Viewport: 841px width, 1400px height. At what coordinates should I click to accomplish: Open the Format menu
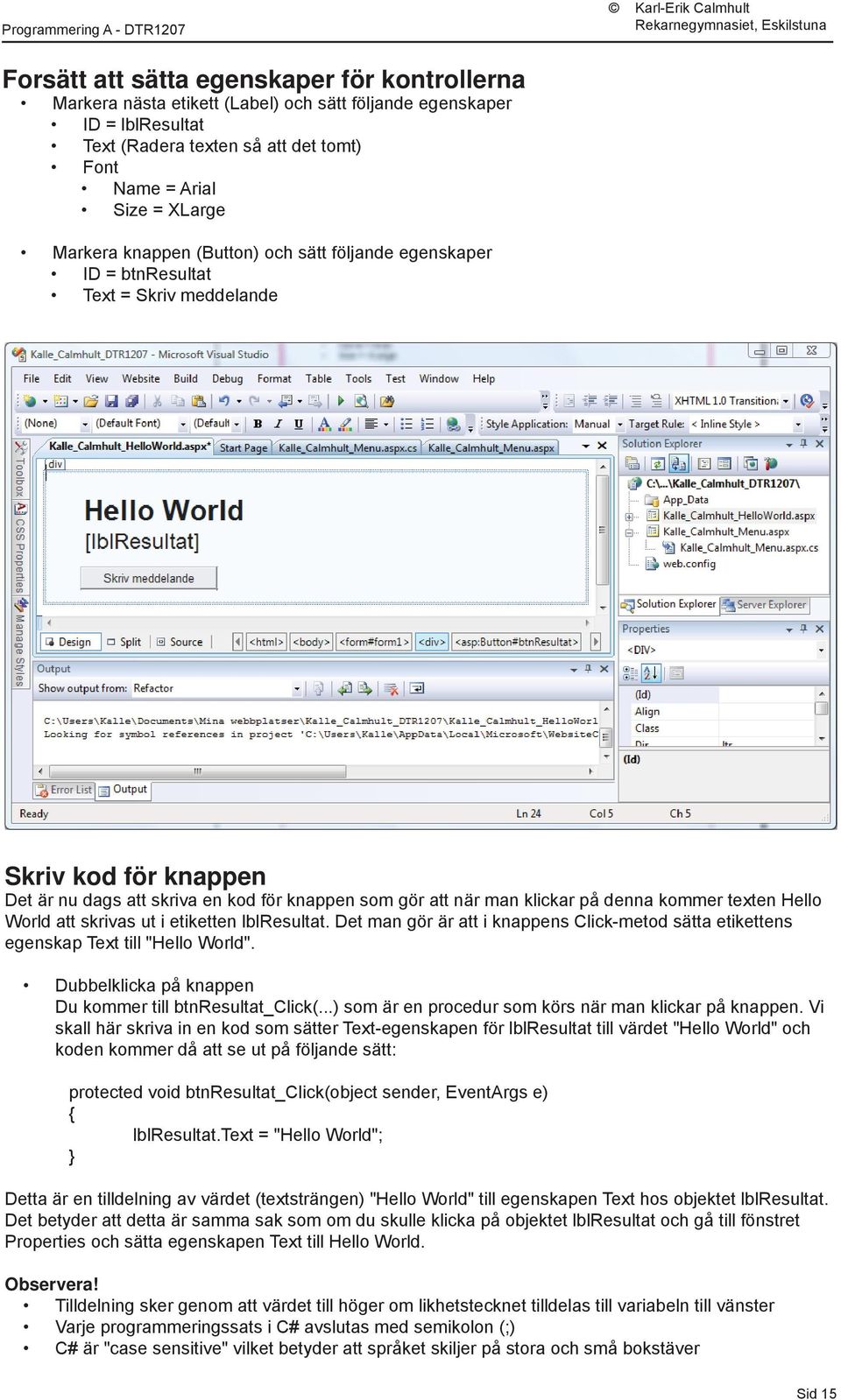pos(274,378)
